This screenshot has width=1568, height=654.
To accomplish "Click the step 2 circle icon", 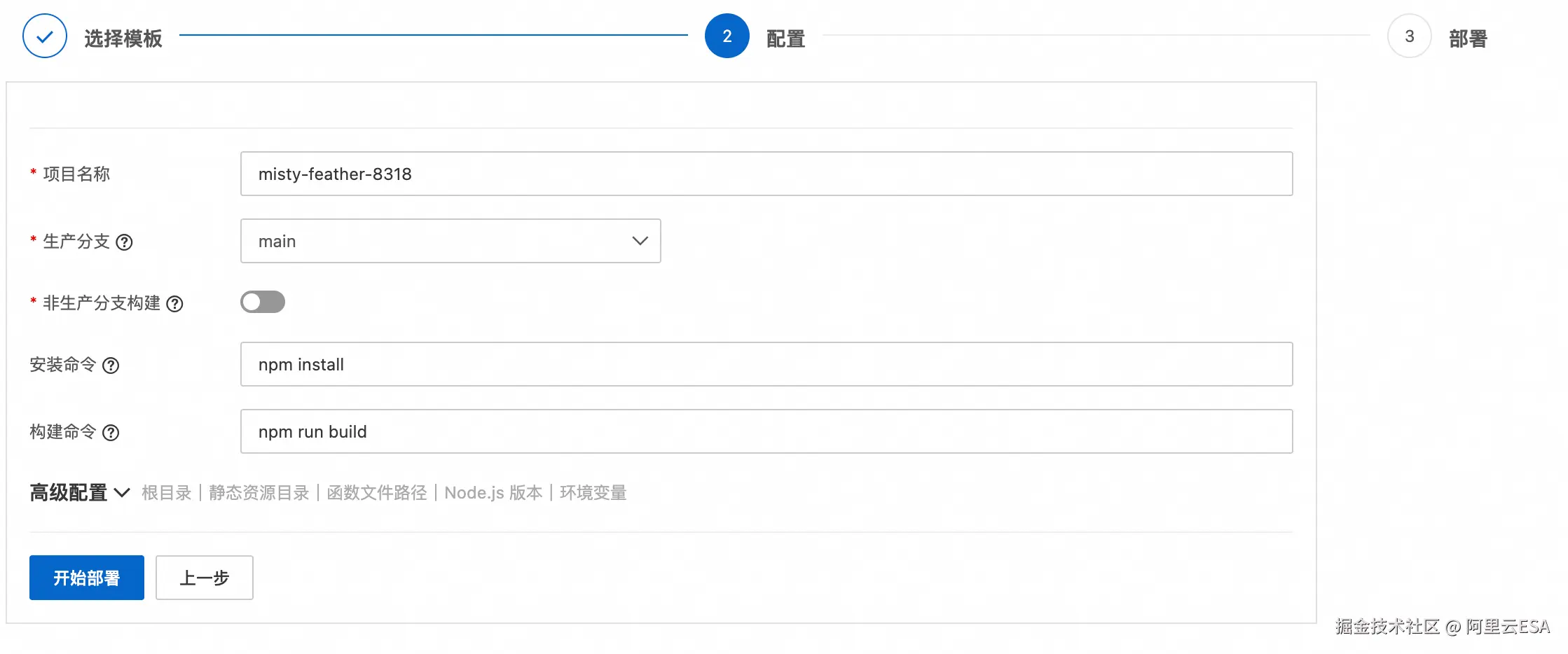I will pyautogui.click(x=727, y=36).
